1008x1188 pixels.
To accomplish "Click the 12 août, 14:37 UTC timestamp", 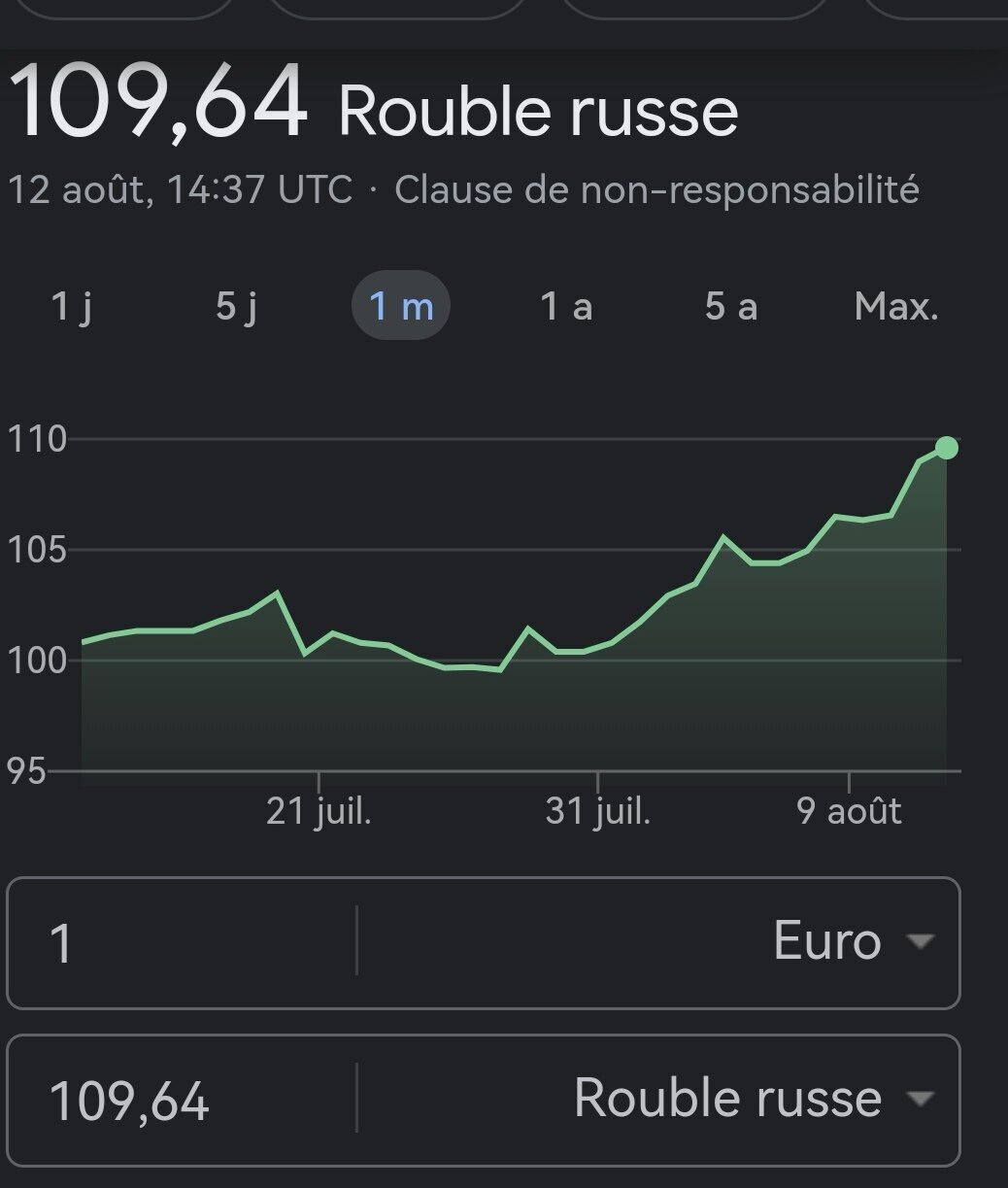I will point(180,189).
